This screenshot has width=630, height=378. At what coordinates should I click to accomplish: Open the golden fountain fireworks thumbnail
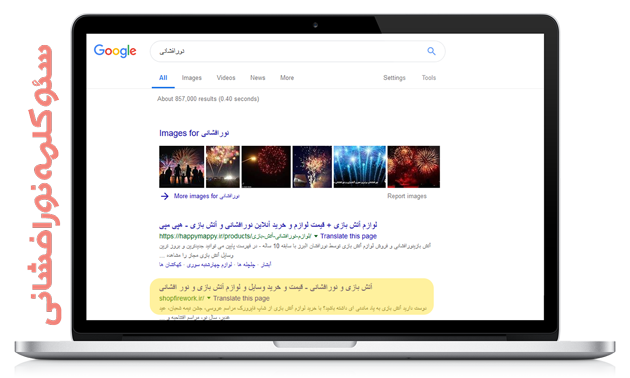[x=312, y=167]
